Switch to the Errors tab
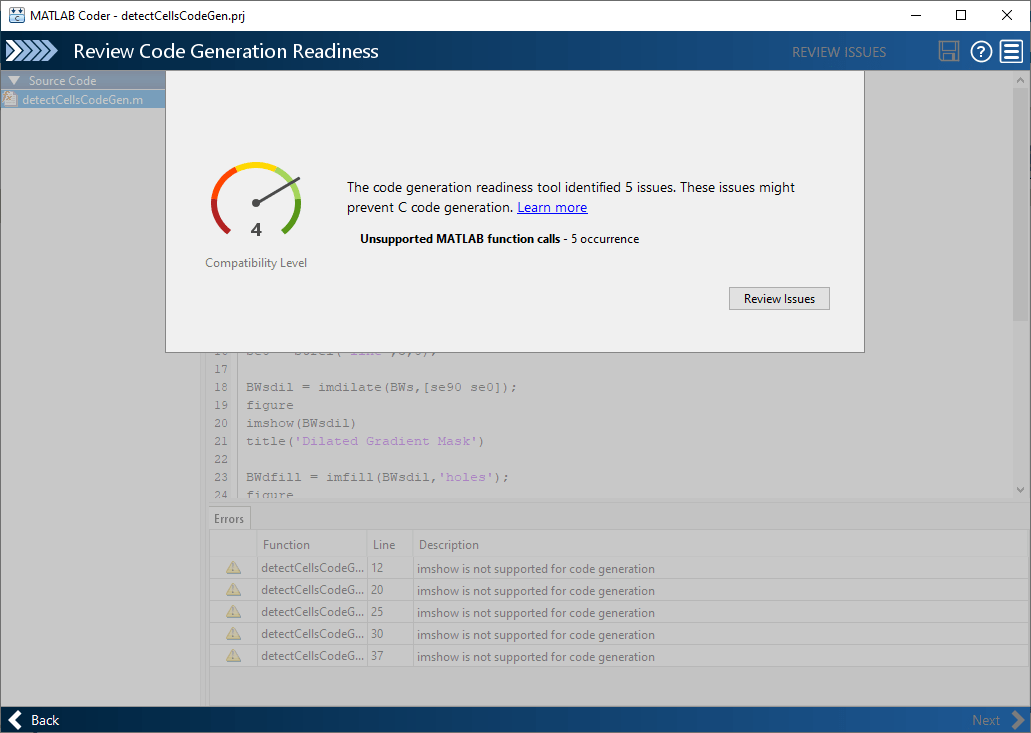 229,519
